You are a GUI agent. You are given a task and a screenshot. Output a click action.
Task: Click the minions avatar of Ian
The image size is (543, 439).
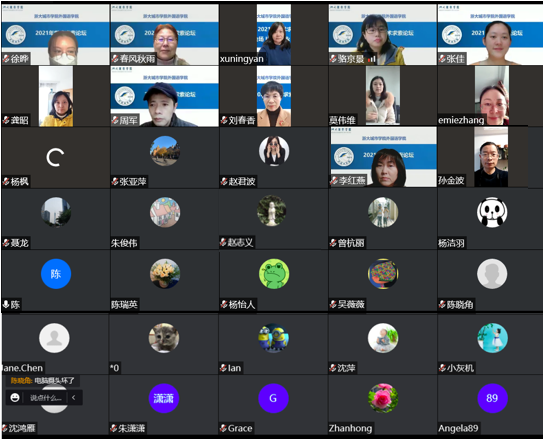[274, 338]
